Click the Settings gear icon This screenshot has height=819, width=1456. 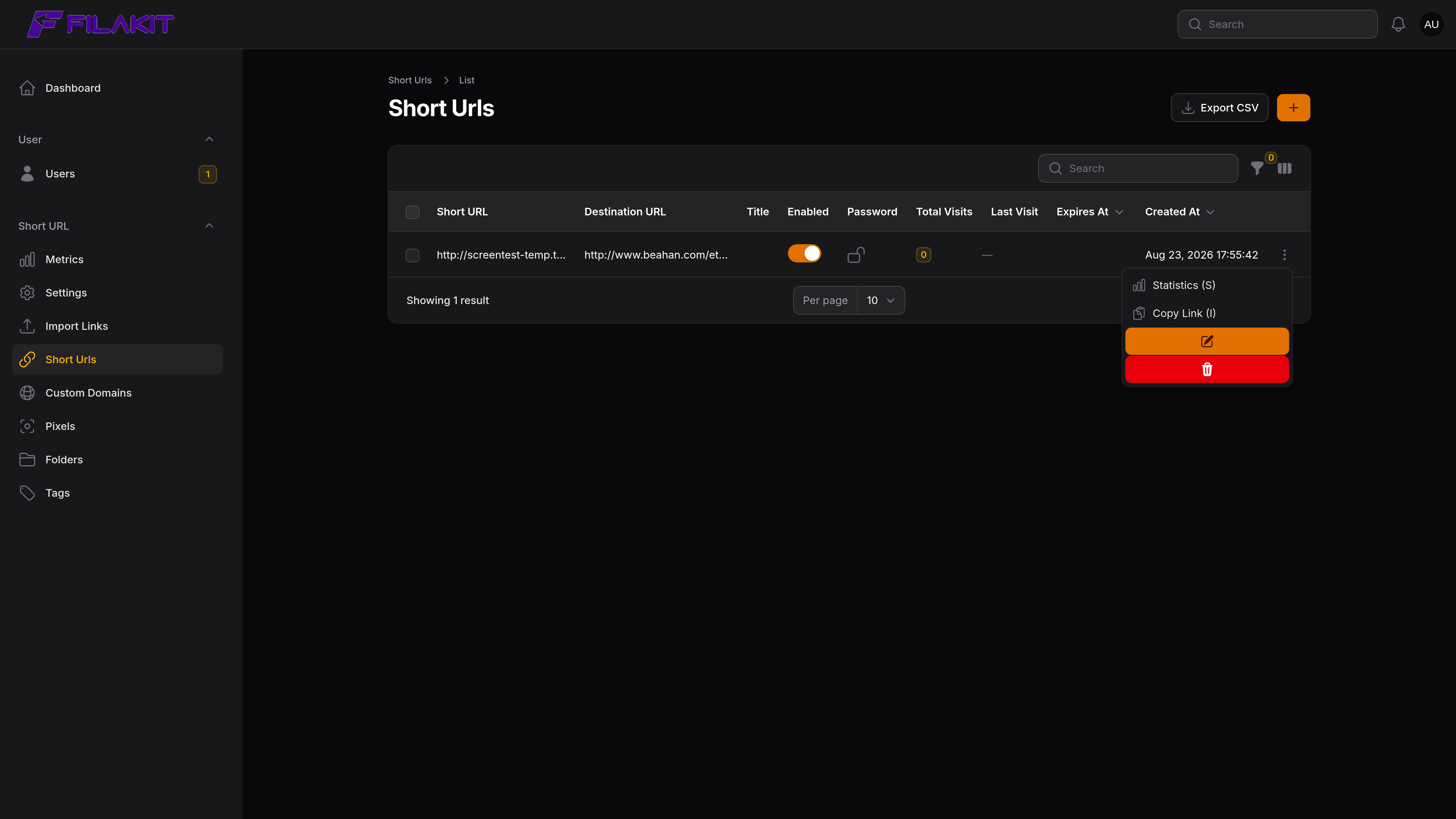pyautogui.click(x=27, y=293)
